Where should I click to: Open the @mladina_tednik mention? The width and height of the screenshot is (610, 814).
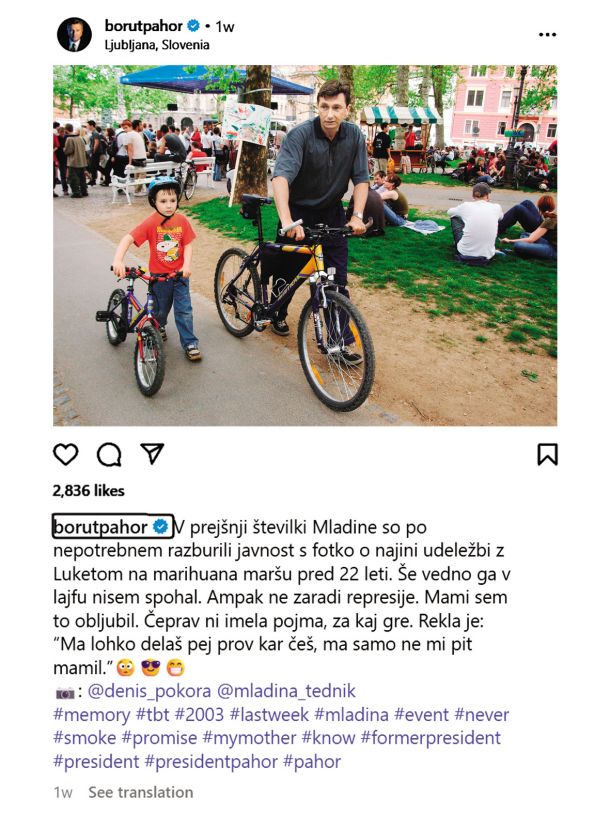[x=286, y=691]
